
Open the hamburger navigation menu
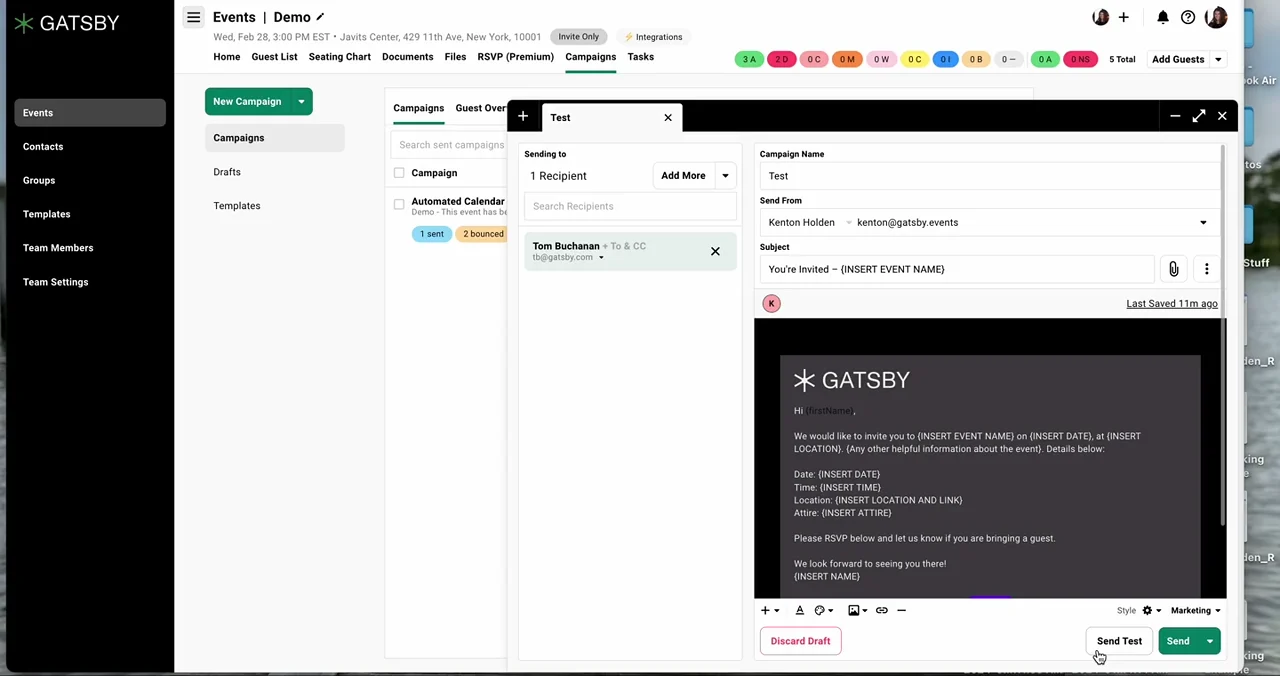[x=193, y=17]
